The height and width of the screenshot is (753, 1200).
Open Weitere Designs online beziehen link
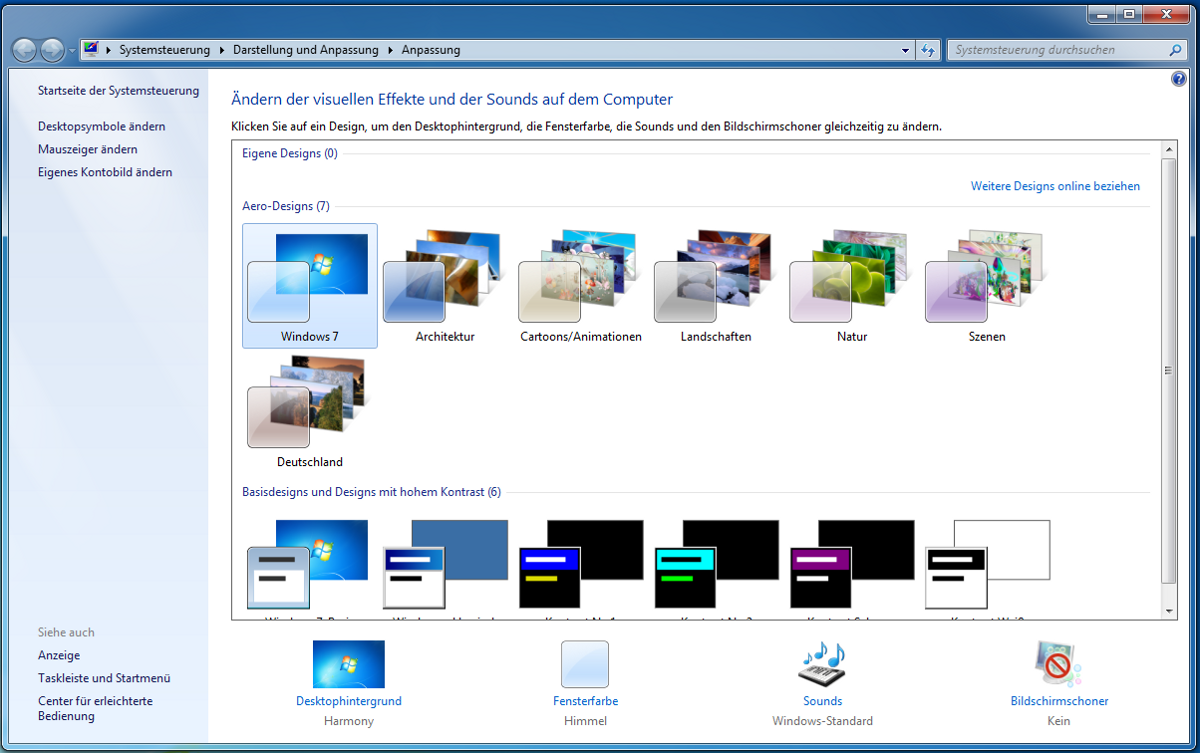click(1055, 186)
